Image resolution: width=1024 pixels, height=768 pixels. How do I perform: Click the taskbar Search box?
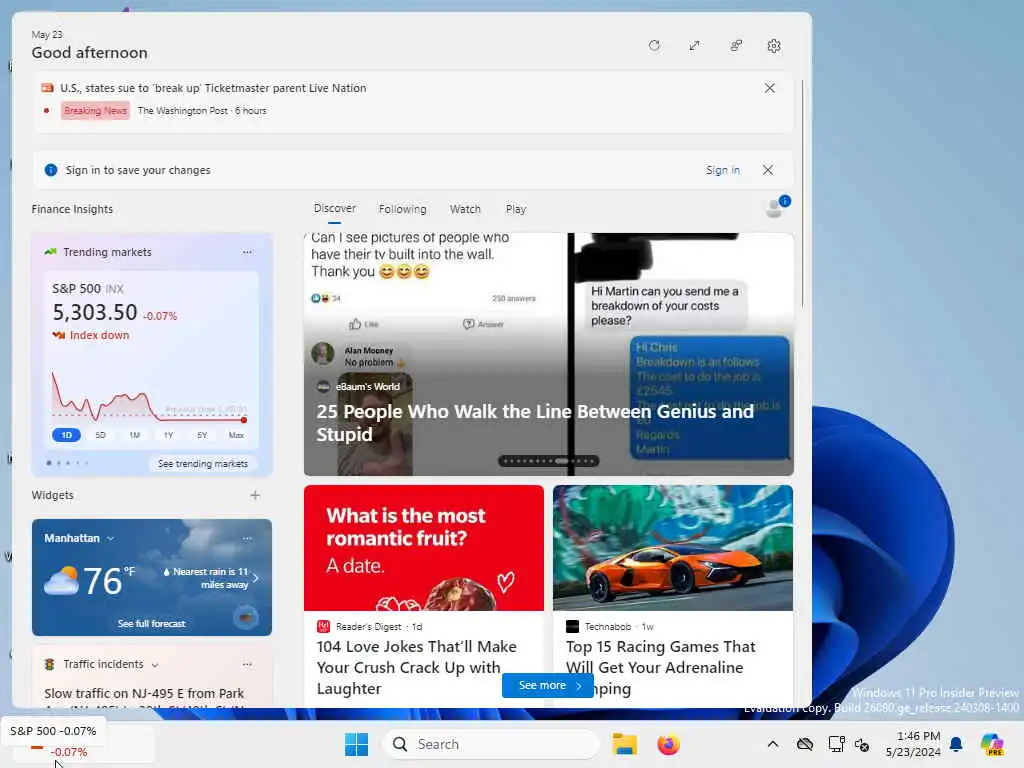click(x=491, y=744)
